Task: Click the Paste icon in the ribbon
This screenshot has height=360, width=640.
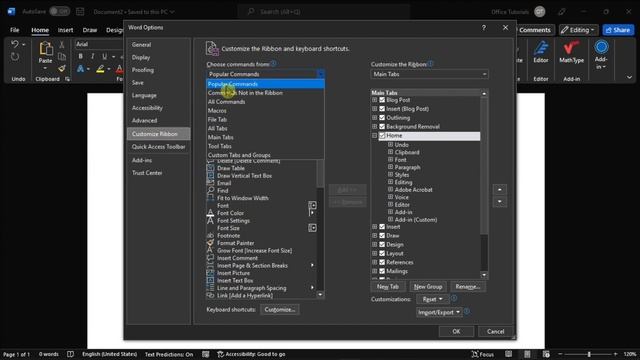Action: (x=45, y=49)
